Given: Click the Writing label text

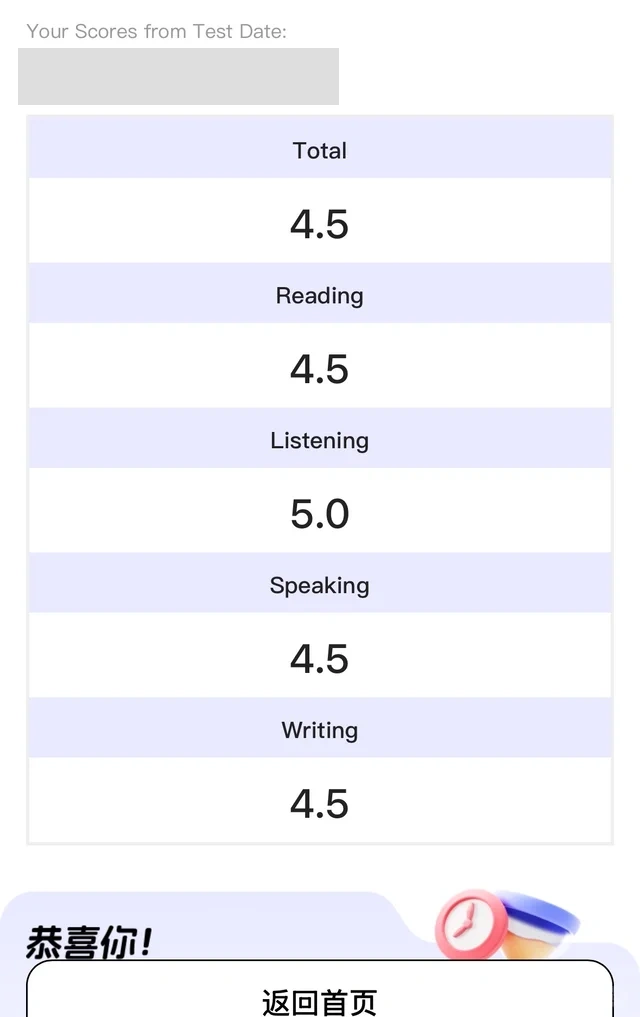Looking at the screenshot, I should [320, 730].
